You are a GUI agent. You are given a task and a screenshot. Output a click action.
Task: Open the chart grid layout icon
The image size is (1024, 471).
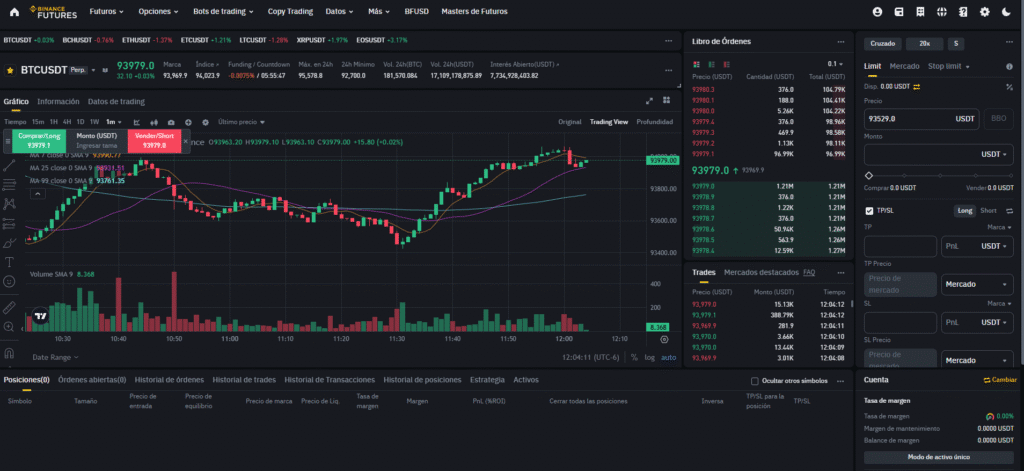click(666, 101)
